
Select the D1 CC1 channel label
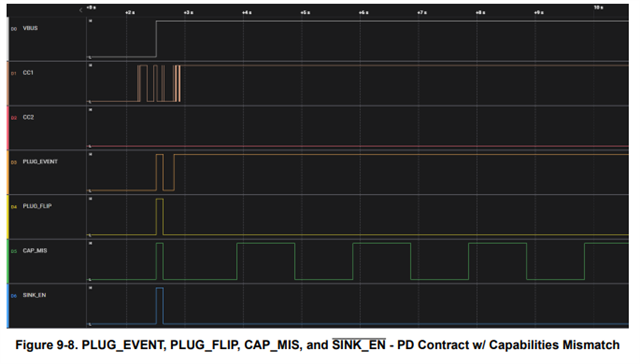tap(22, 73)
